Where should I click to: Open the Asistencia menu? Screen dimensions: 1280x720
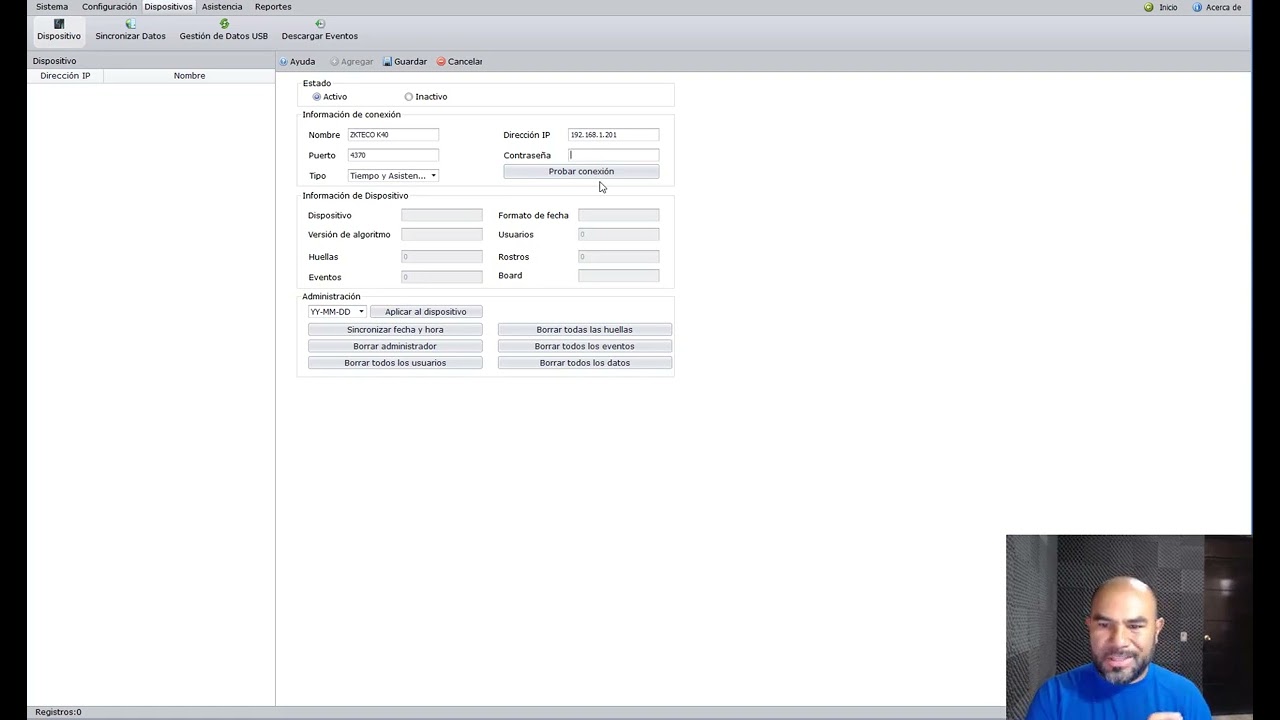222,7
